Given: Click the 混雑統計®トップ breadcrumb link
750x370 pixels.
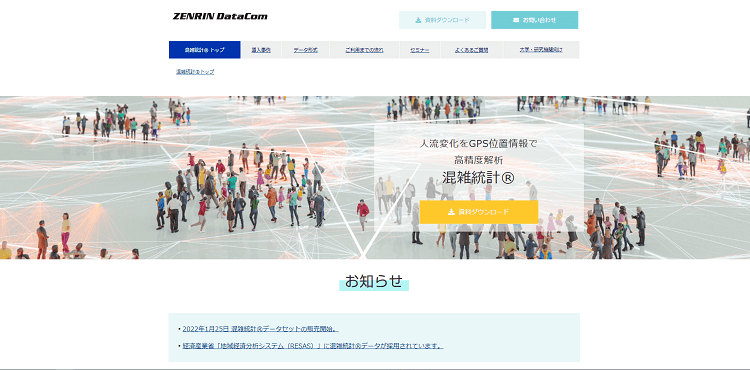Looking at the screenshot, I should click(195, 72).
